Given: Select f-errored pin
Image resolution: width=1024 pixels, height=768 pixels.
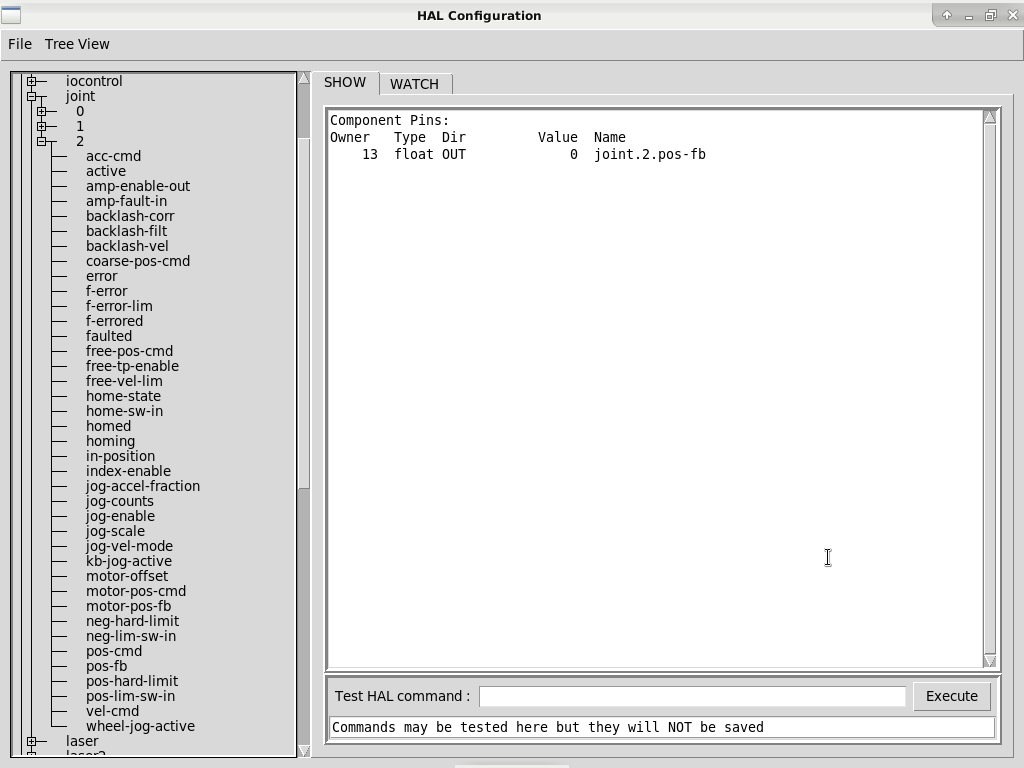Looking at the screenshot, I should 114,321.
